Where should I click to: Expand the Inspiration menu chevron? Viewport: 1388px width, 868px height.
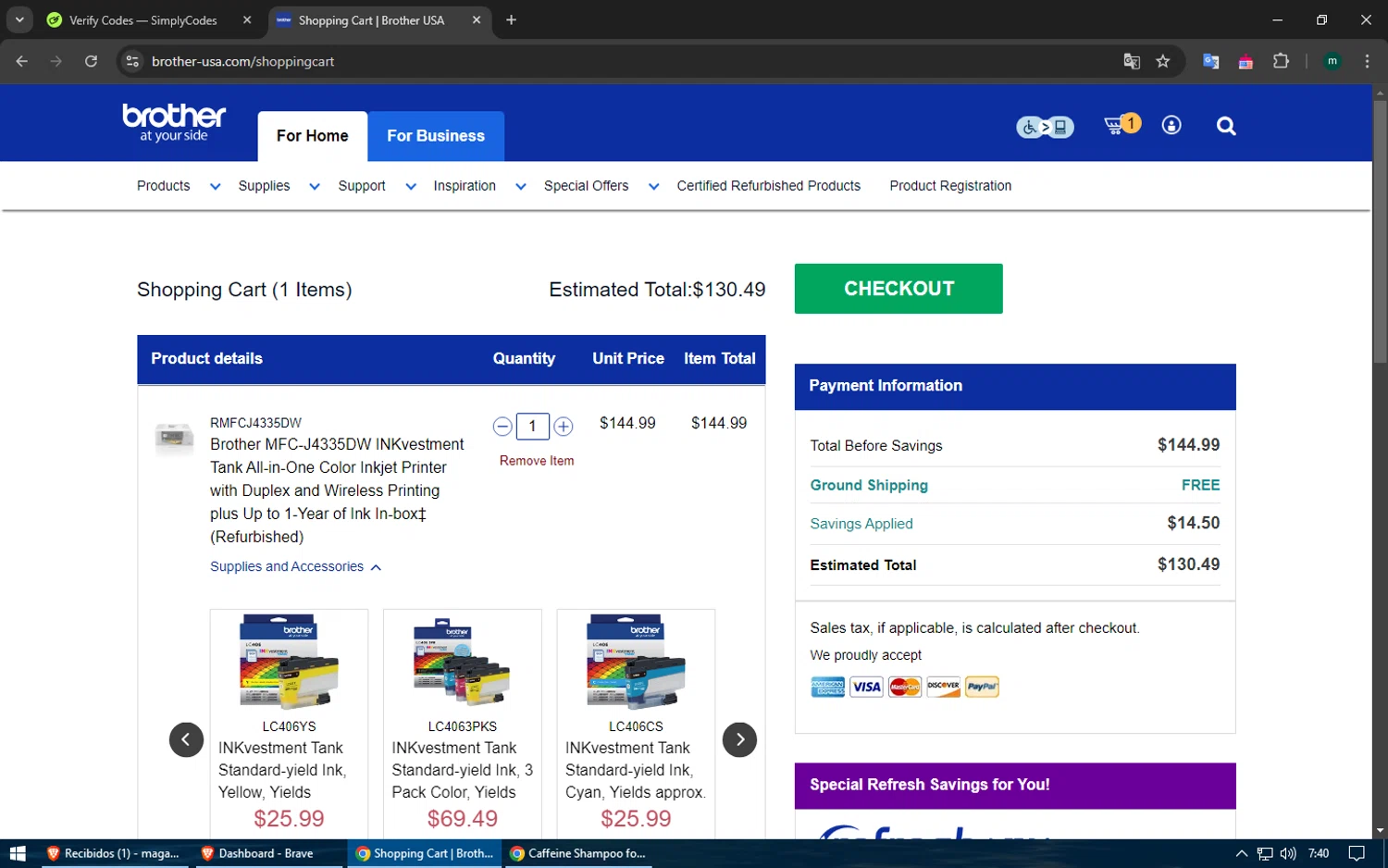521,186
